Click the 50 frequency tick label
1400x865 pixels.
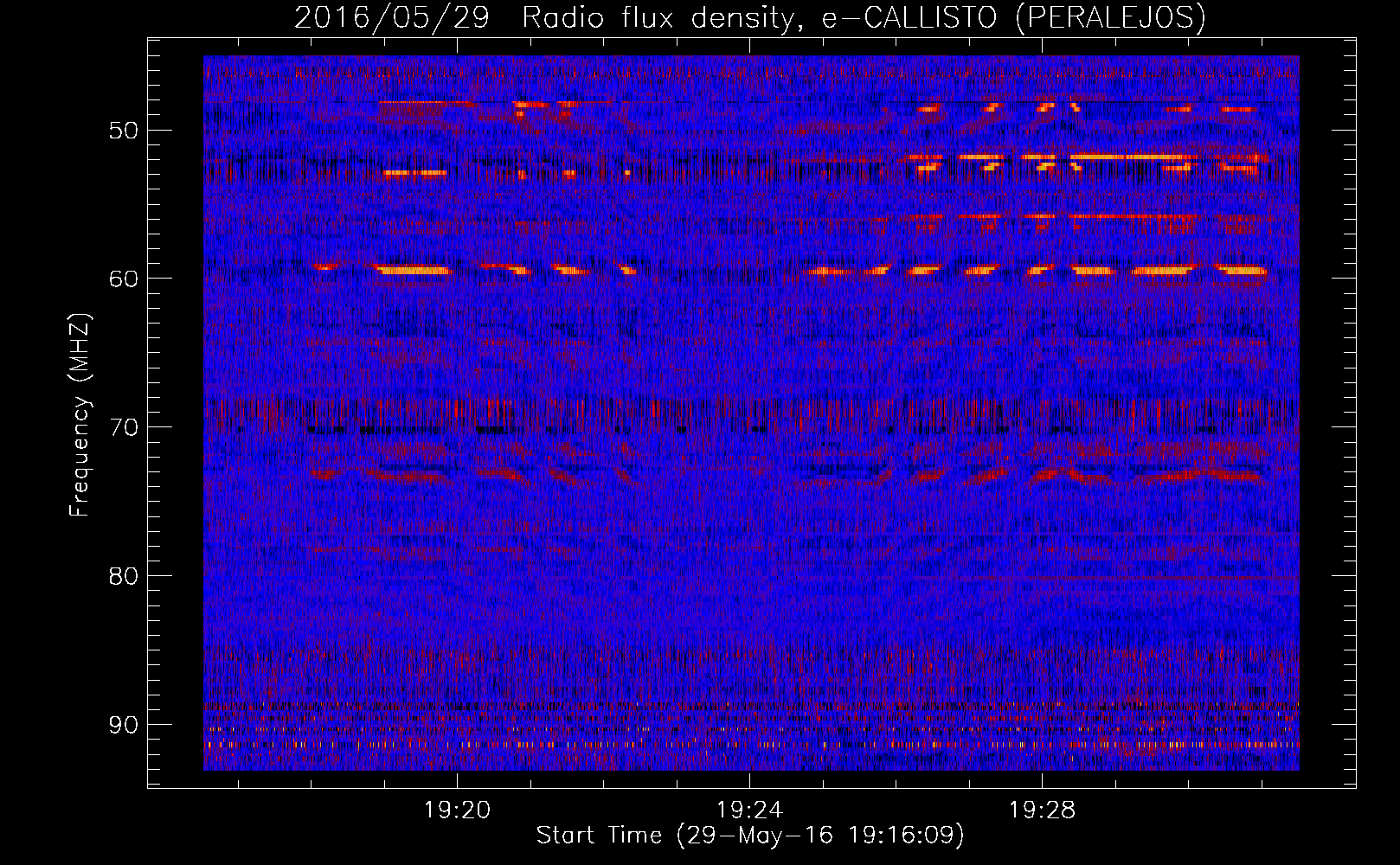pos(123,131)
